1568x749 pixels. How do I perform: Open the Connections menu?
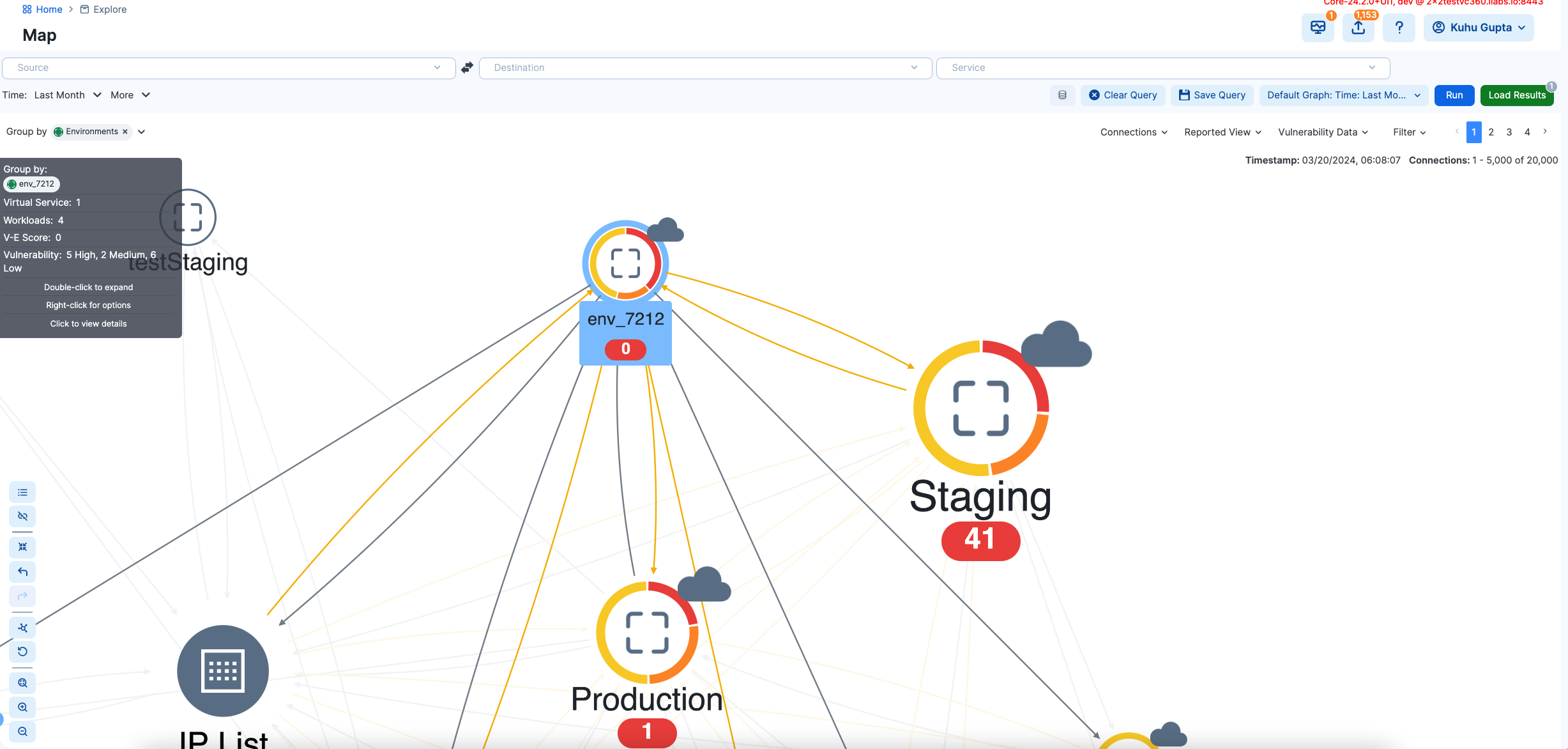coord(1134,132)
